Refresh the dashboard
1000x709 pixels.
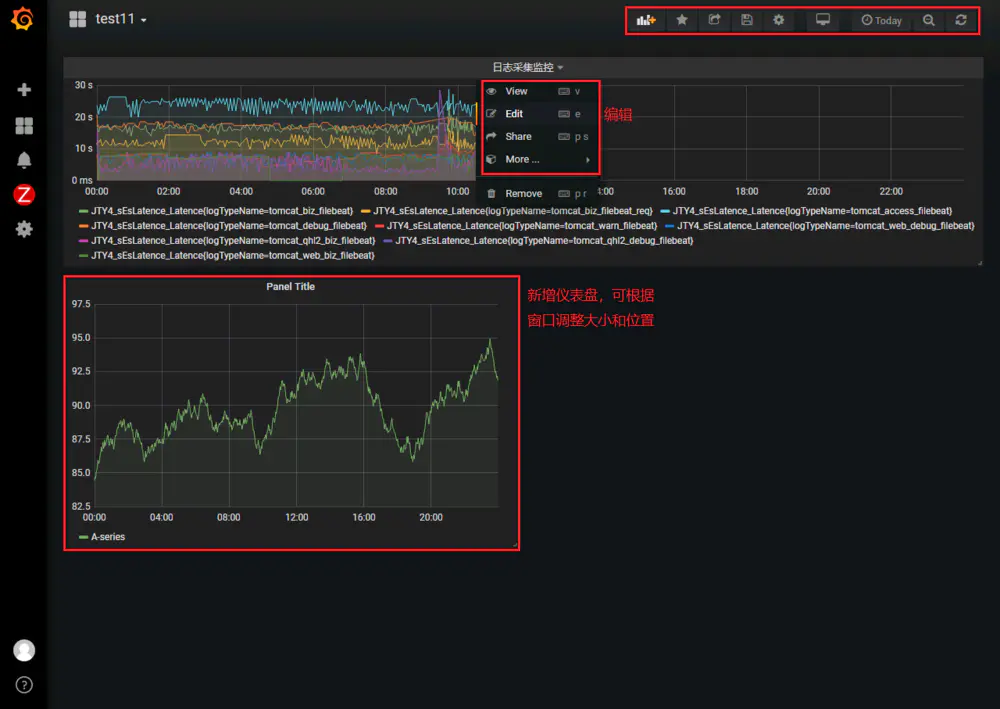click(x=960, y=20)
